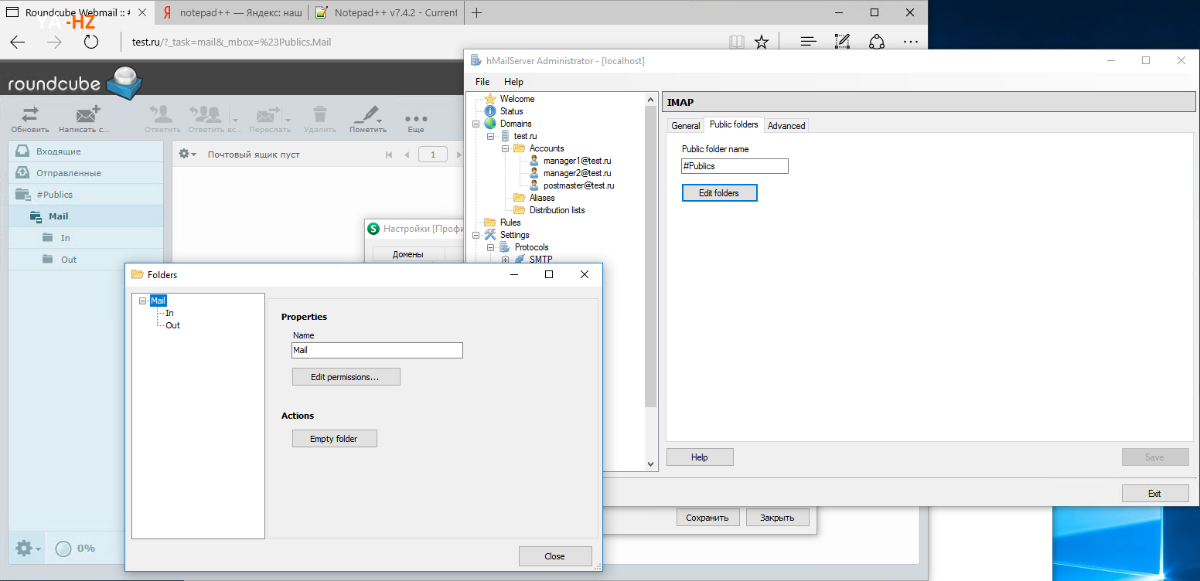Close the Folders dialog with Close button
Screen dimensions: 1200x581
click(555, 556)
